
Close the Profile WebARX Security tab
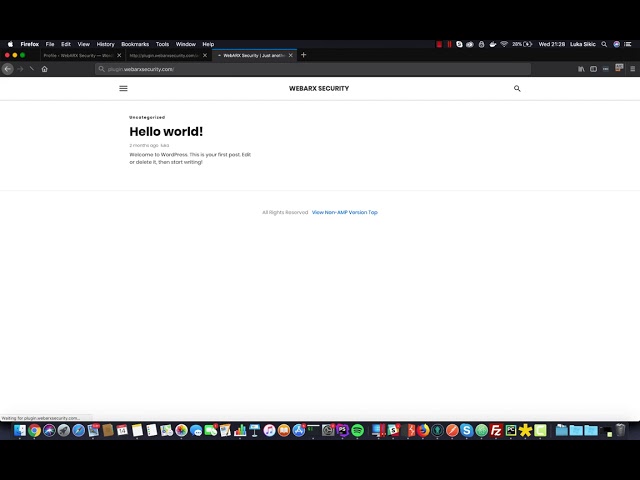[119, 56]
